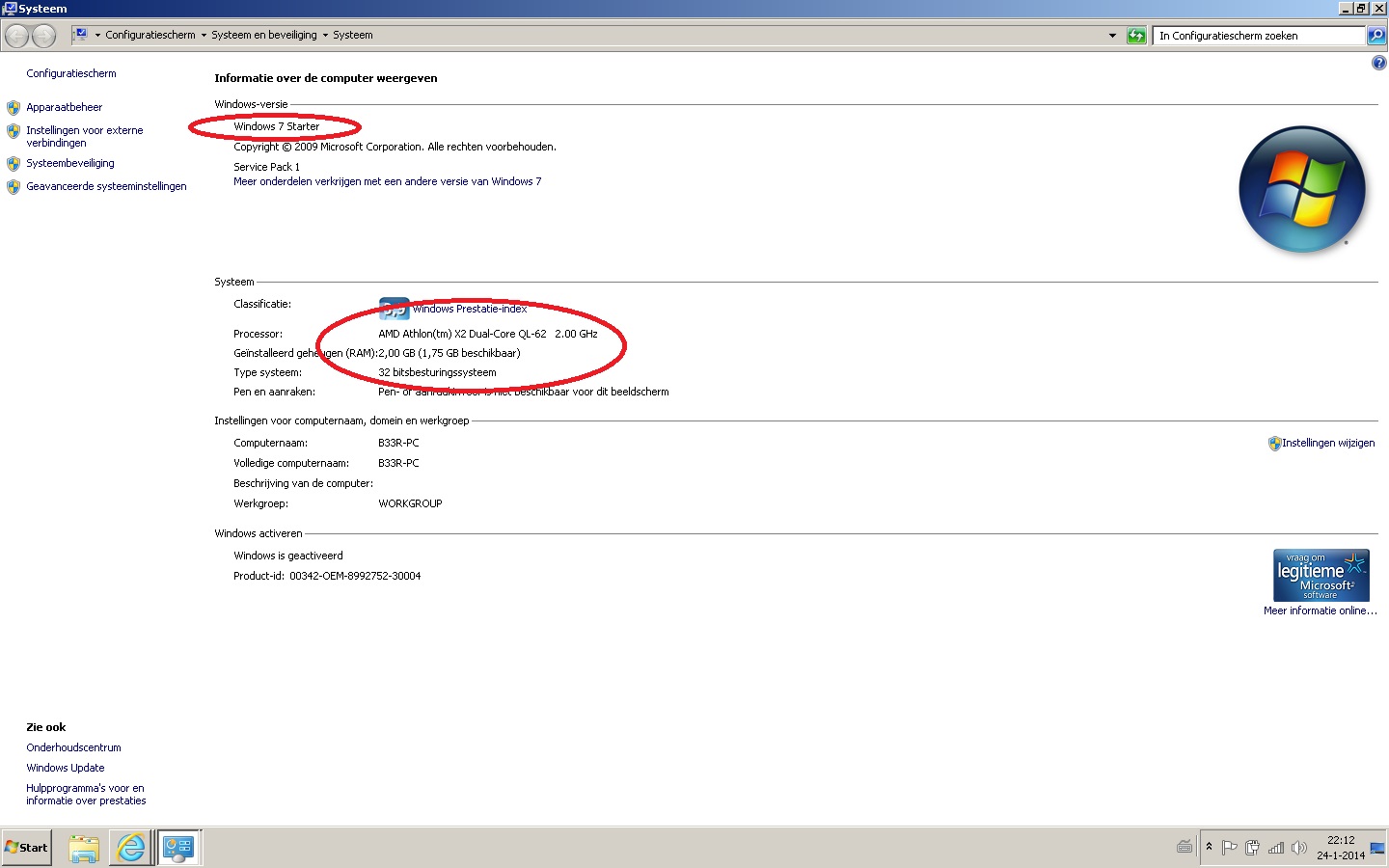
Task: Open Systeembeveiliging settings
Action: click(70, 164)
